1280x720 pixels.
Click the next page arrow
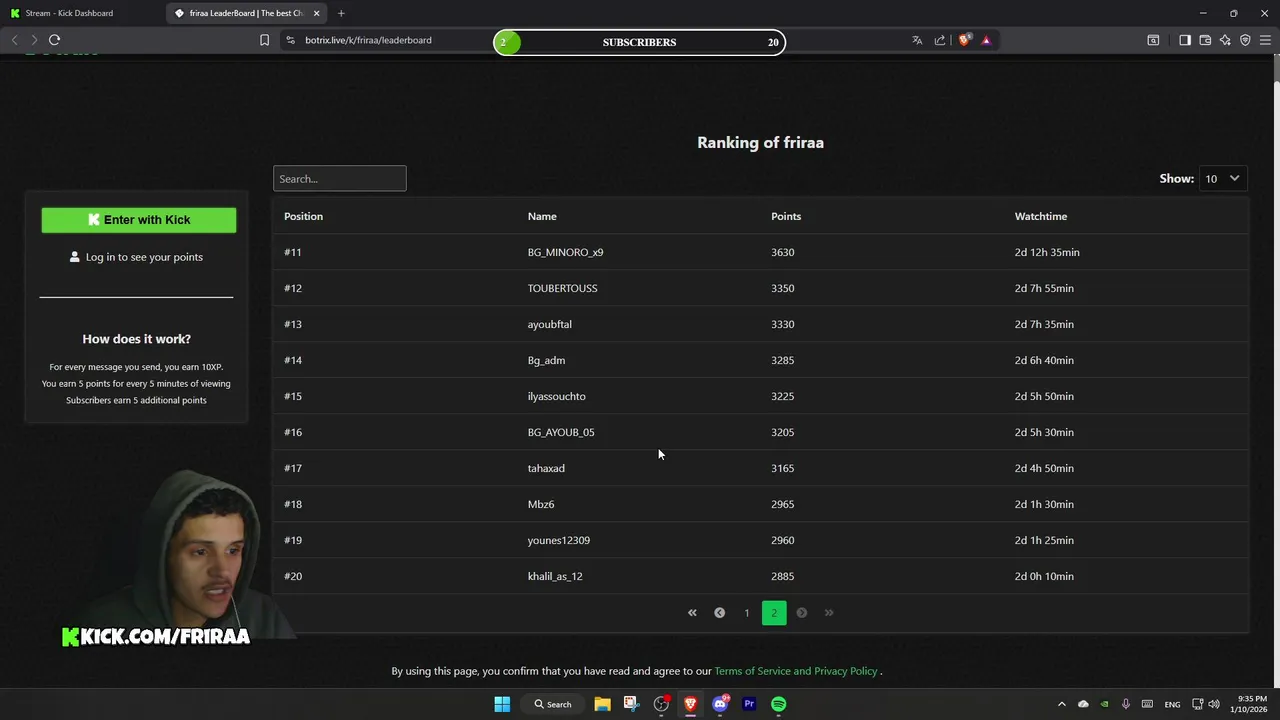pyautogui.click(x=801, y=612)
